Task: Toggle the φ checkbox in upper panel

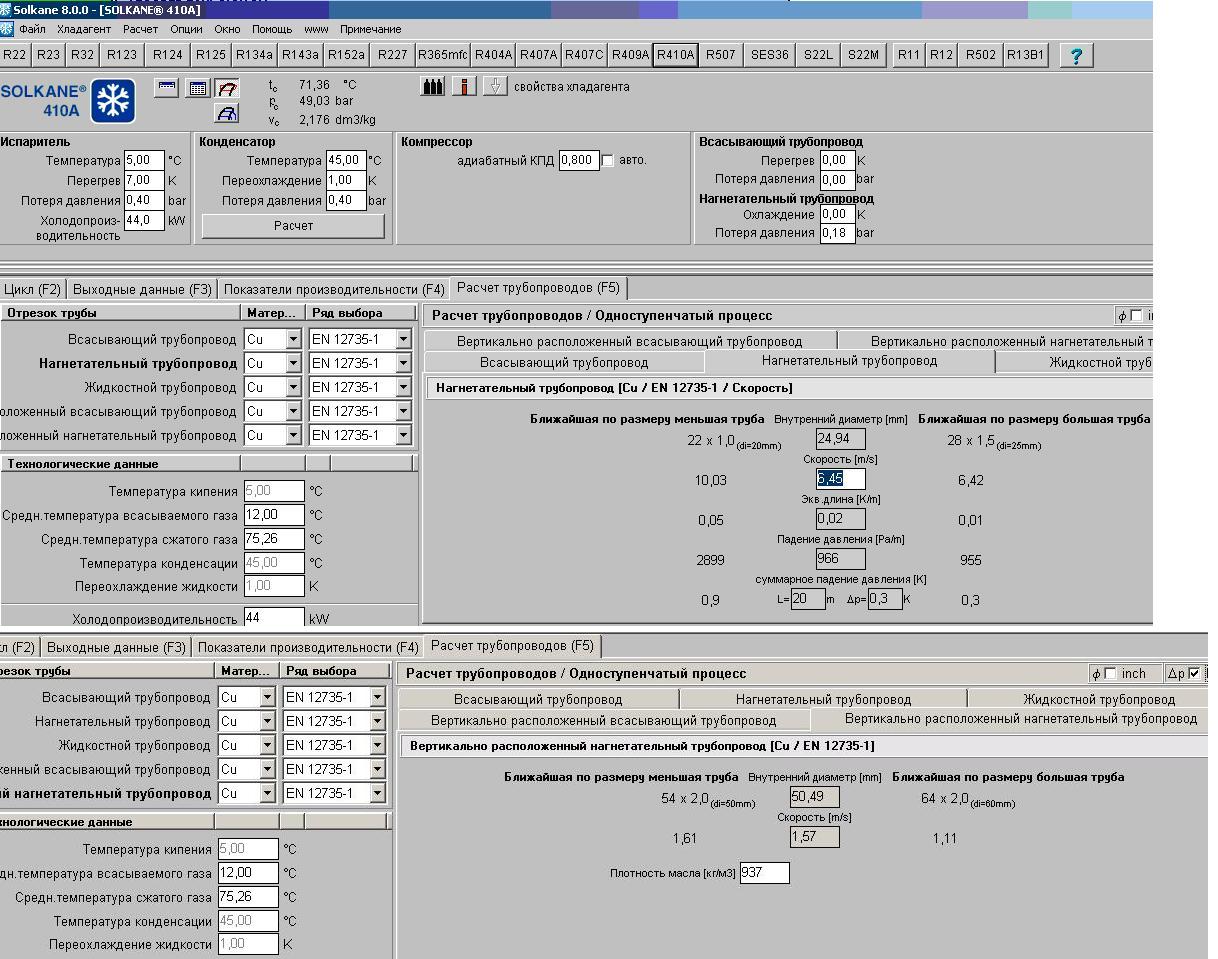Action: [1136, 316]
